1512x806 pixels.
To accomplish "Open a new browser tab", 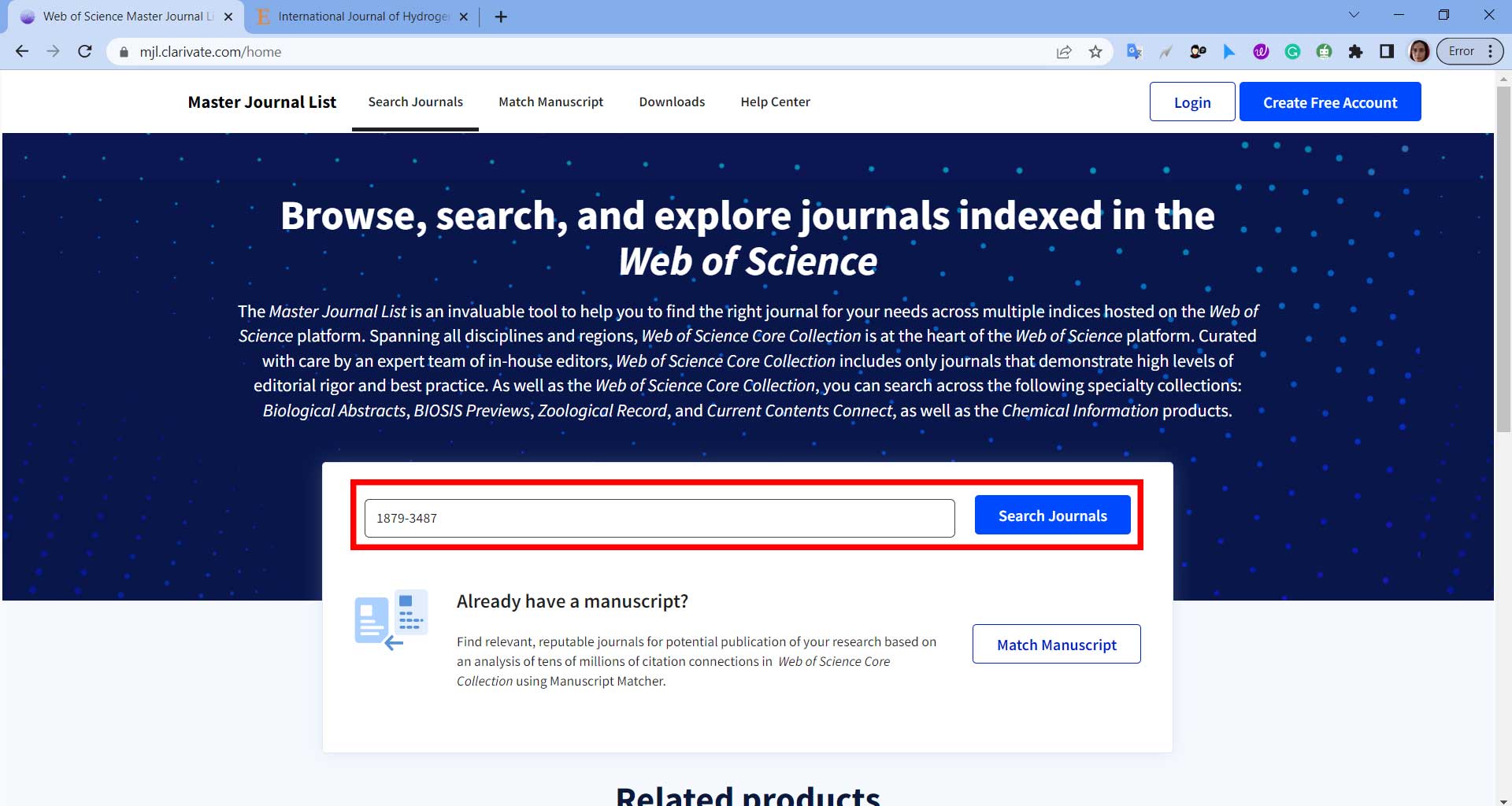I will click(x=501, y=17).
